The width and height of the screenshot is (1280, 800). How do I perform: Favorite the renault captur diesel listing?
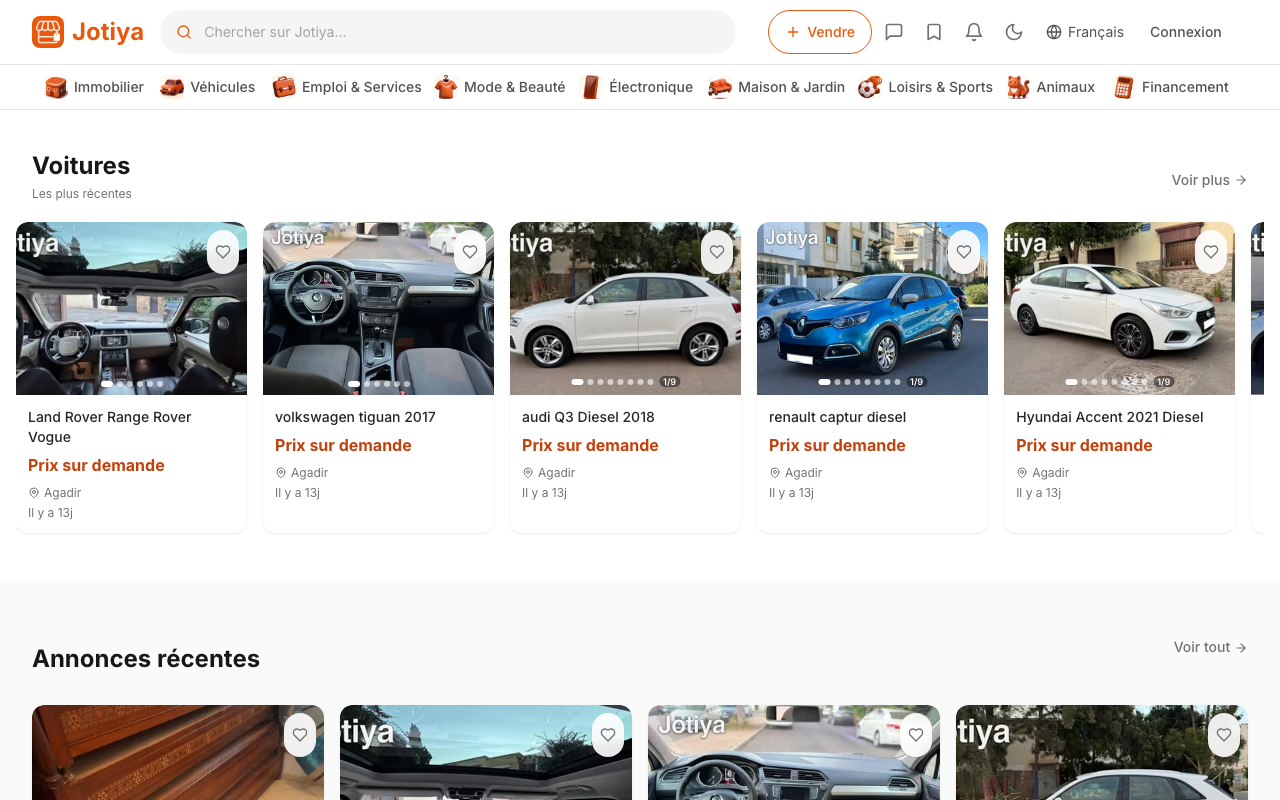click(964, 252)
